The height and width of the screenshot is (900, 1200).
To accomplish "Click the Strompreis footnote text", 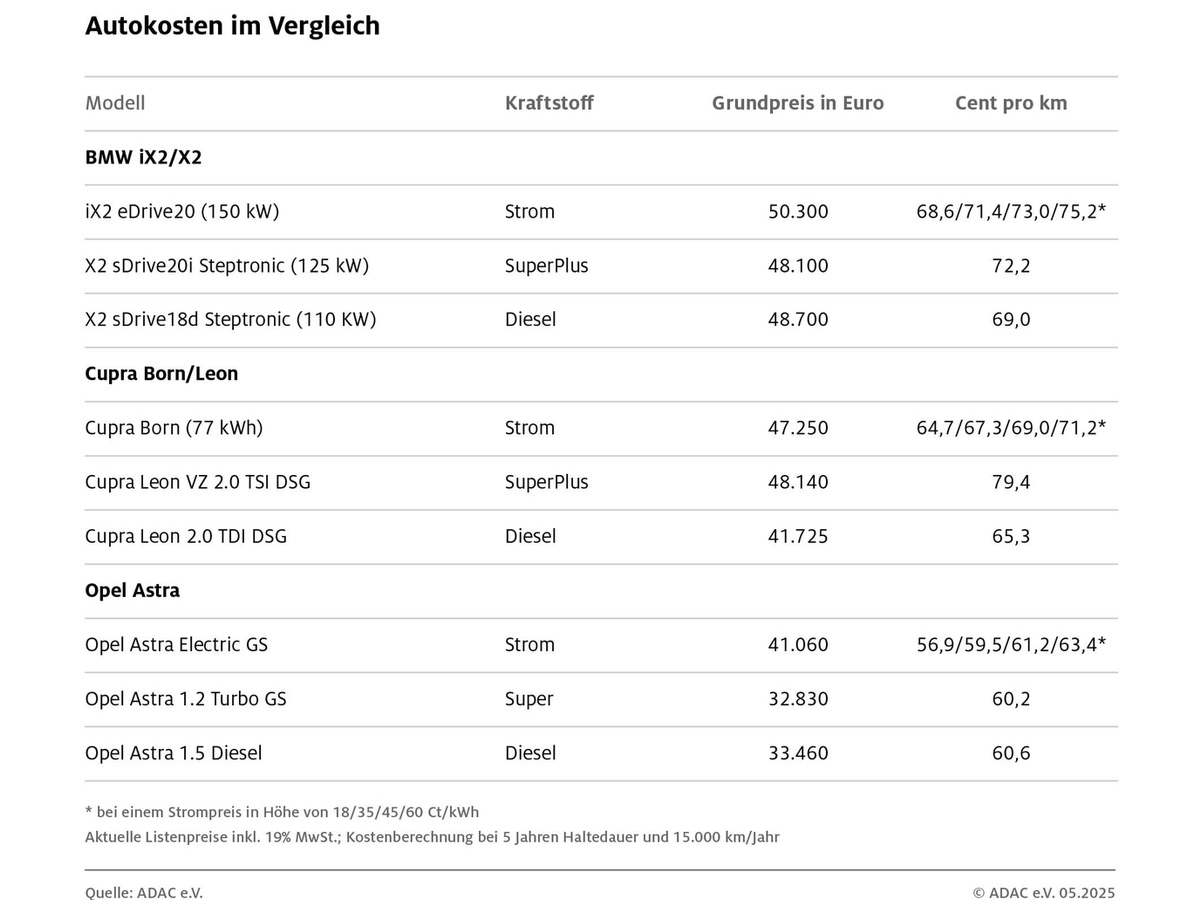I will [282, 812].
